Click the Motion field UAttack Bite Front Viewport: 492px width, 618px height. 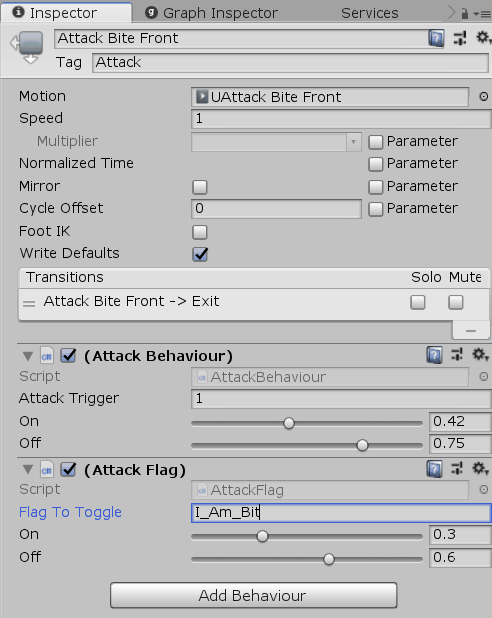[330, 97]
